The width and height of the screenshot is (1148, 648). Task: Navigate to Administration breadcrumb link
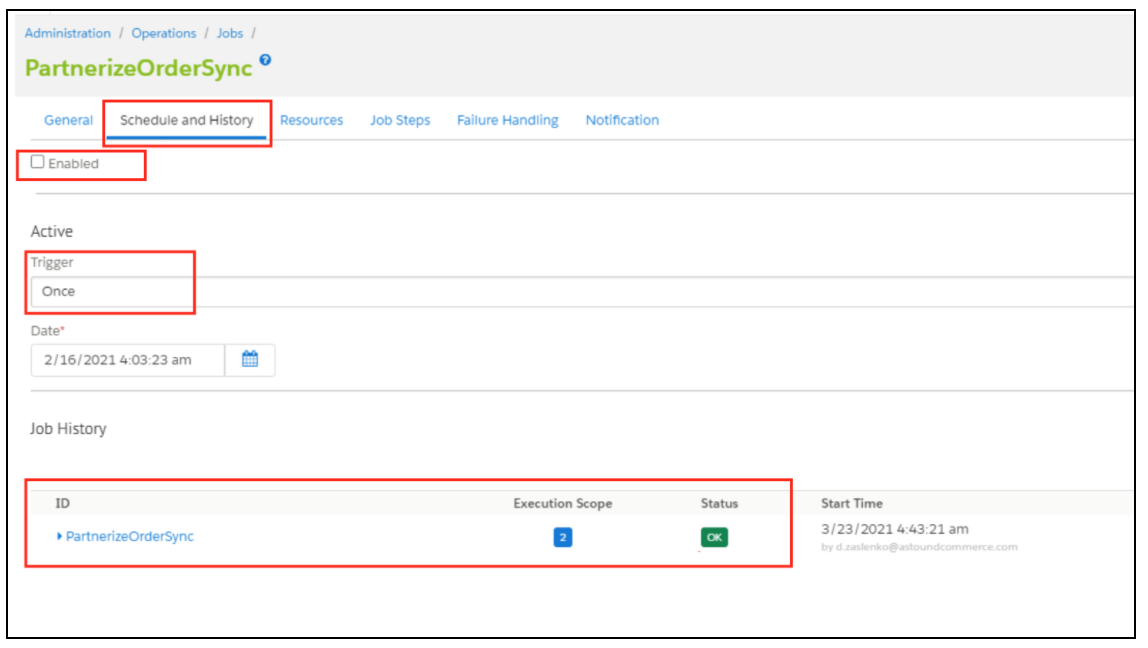click(67, 33)
